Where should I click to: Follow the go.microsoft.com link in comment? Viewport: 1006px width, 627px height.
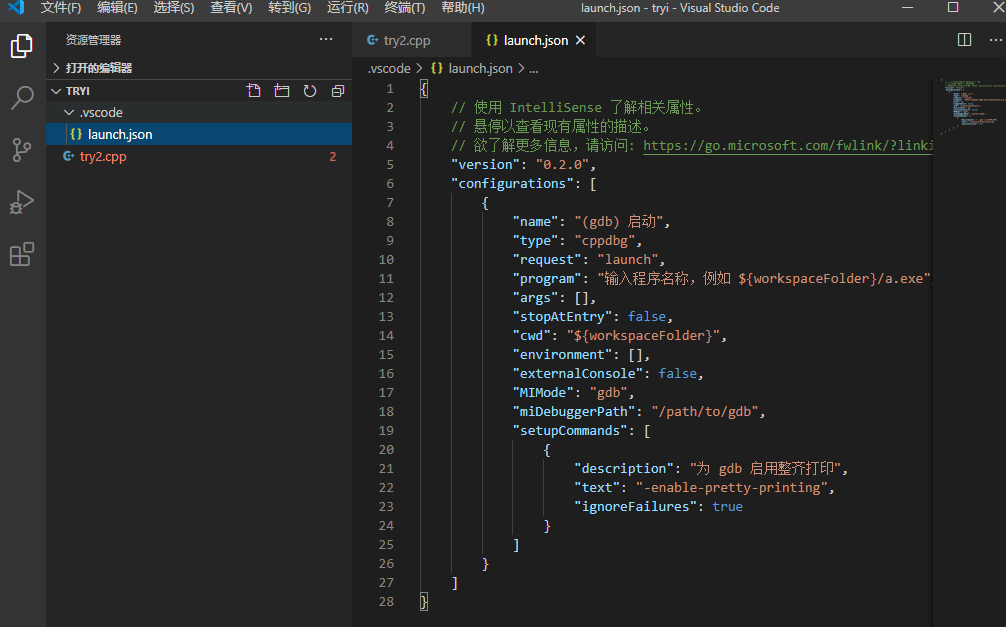pos(787,146)
